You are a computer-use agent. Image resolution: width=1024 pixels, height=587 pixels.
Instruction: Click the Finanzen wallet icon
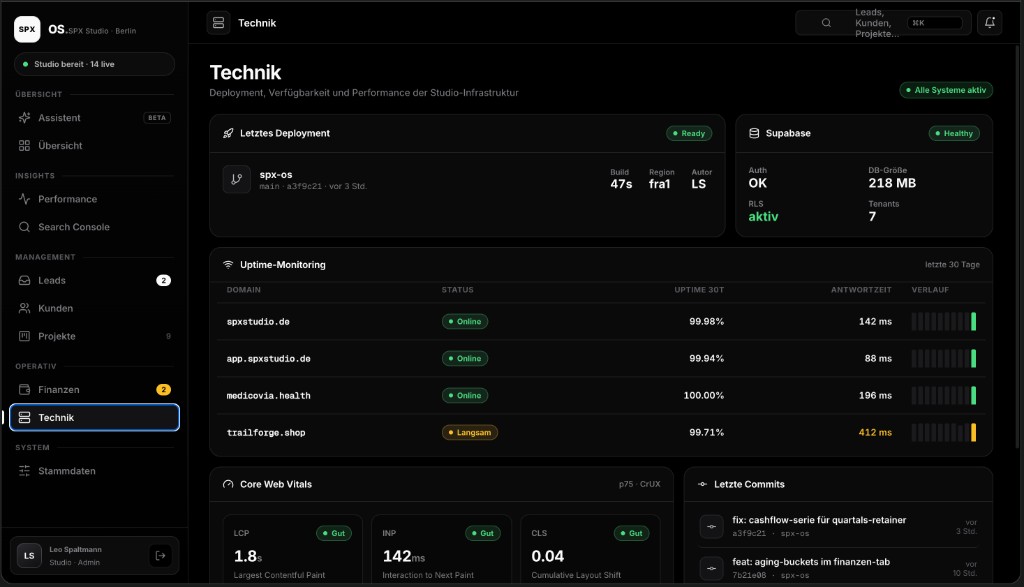click(24, 390)
